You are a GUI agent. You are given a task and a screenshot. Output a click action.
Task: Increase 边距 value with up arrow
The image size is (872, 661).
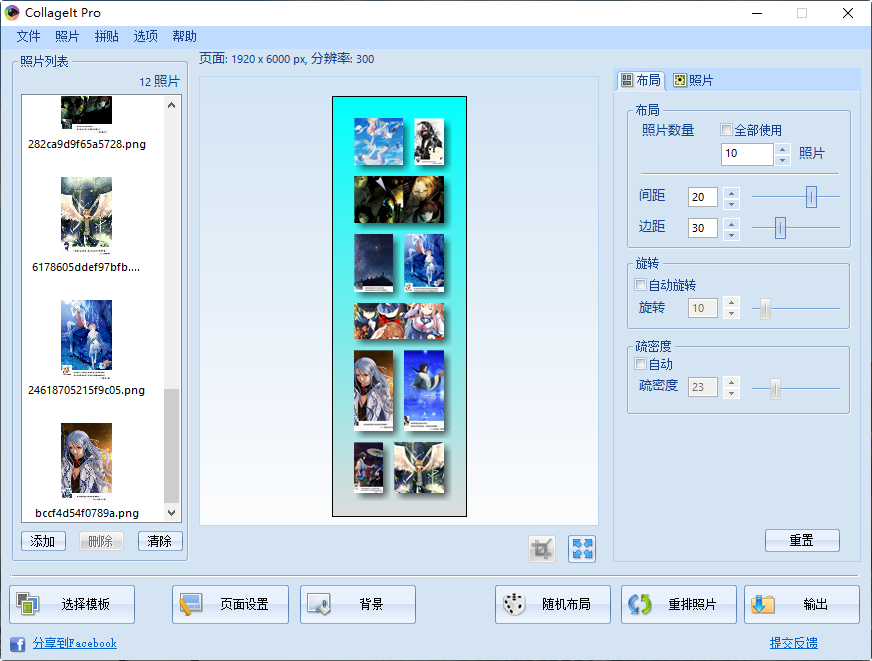pyautogui.click(x=731, y=223)
